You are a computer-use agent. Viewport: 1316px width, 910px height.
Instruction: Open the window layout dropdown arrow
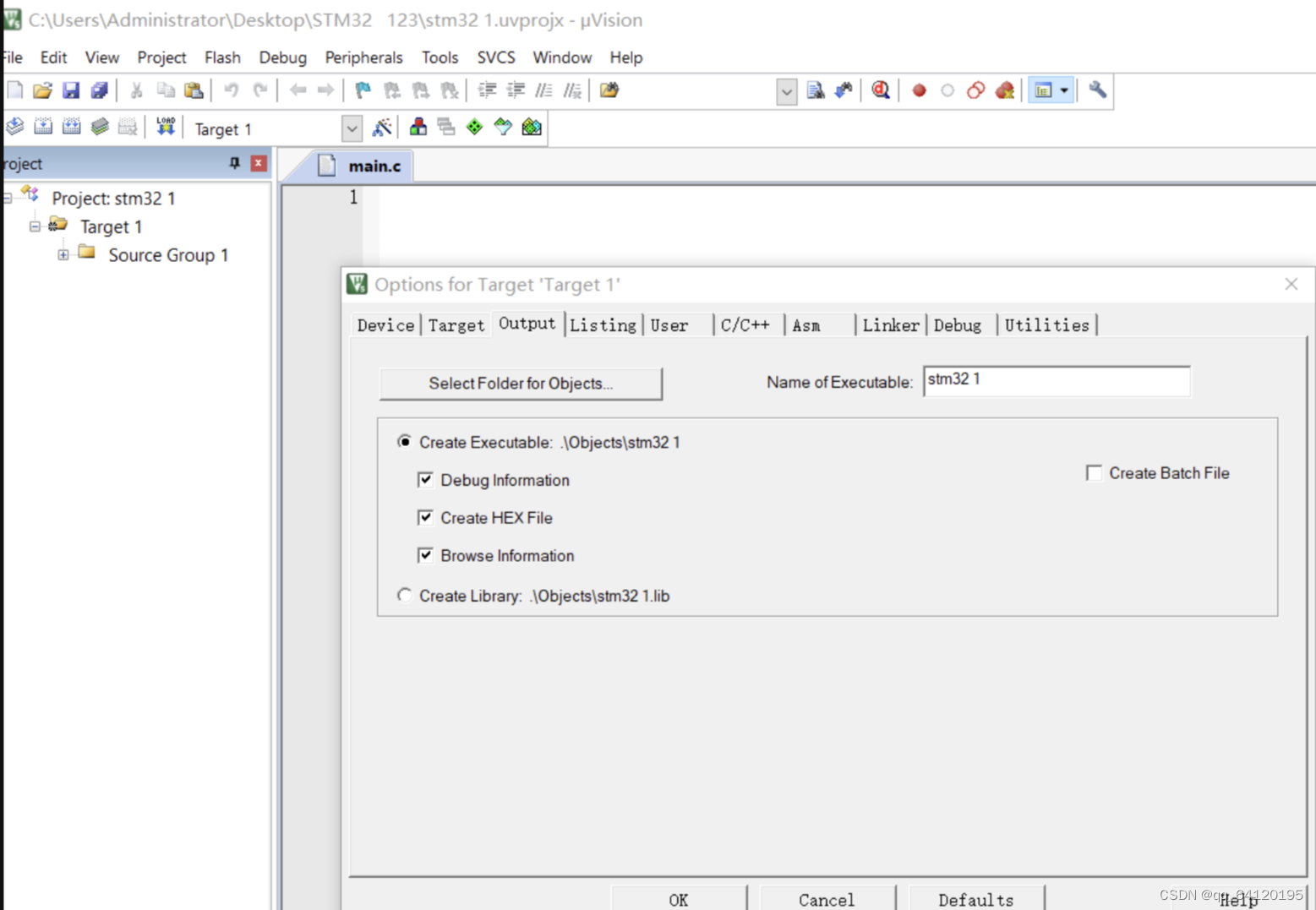[1064, 90]
